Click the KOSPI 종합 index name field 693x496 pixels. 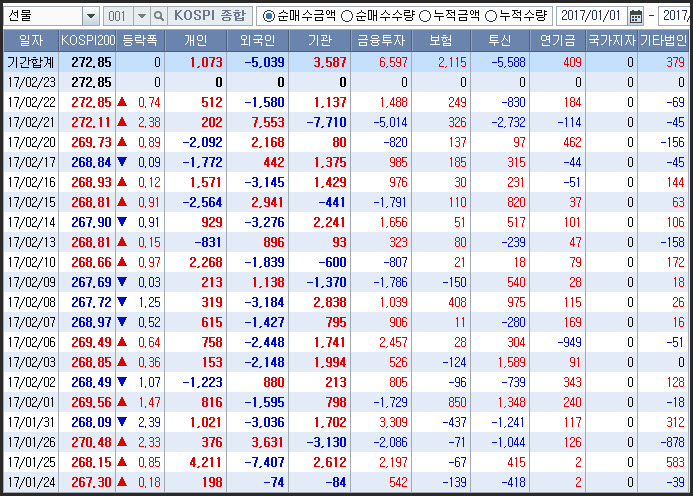coord(210,16)
